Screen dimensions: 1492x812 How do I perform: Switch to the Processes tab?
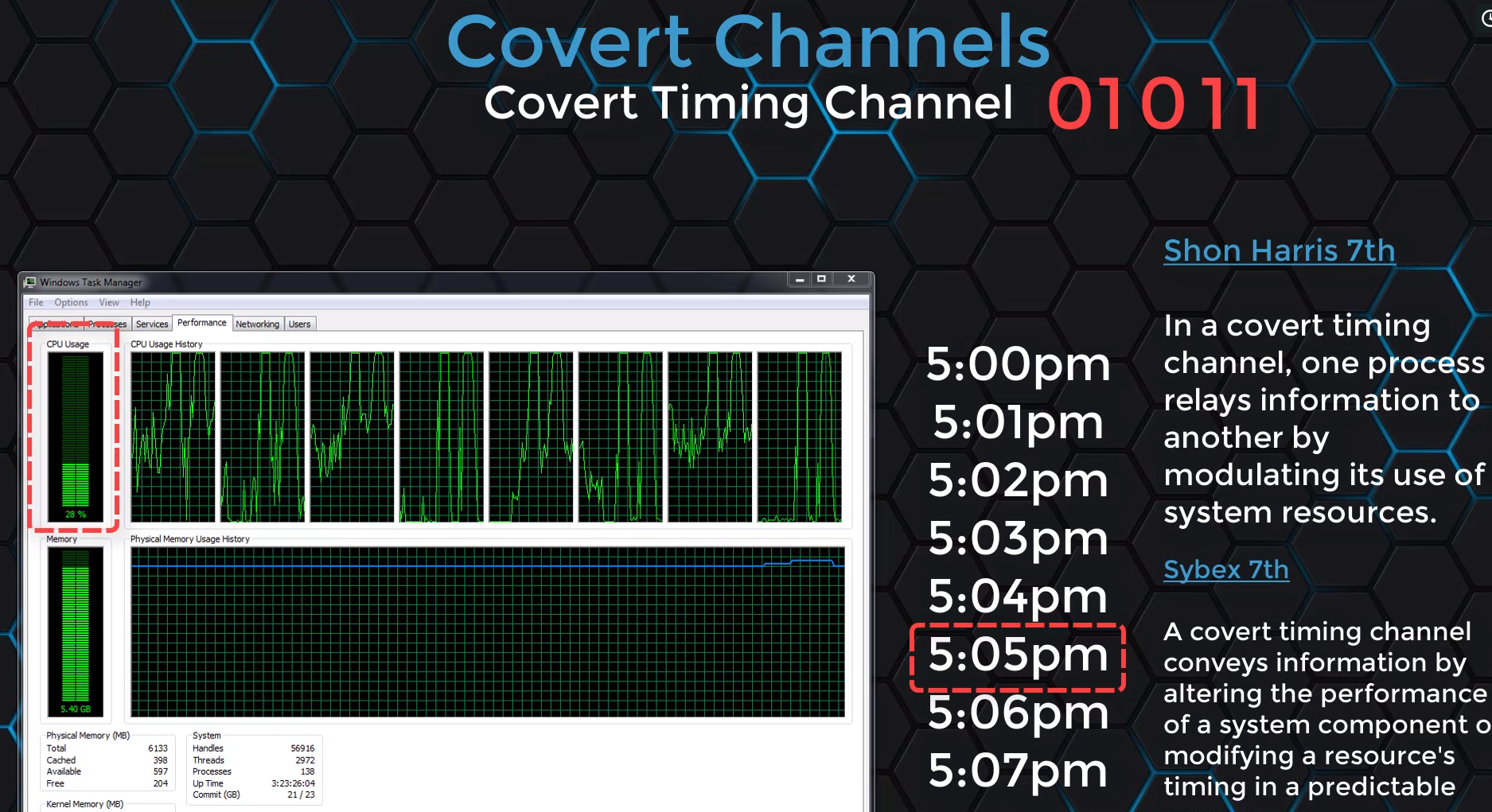coord(108,324)
